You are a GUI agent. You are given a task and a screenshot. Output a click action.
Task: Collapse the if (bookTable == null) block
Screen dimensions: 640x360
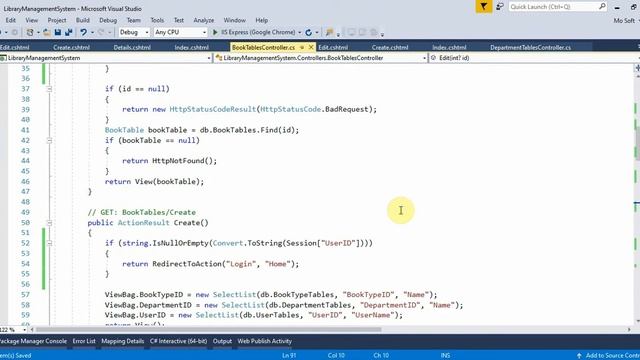tap(49, 140)
